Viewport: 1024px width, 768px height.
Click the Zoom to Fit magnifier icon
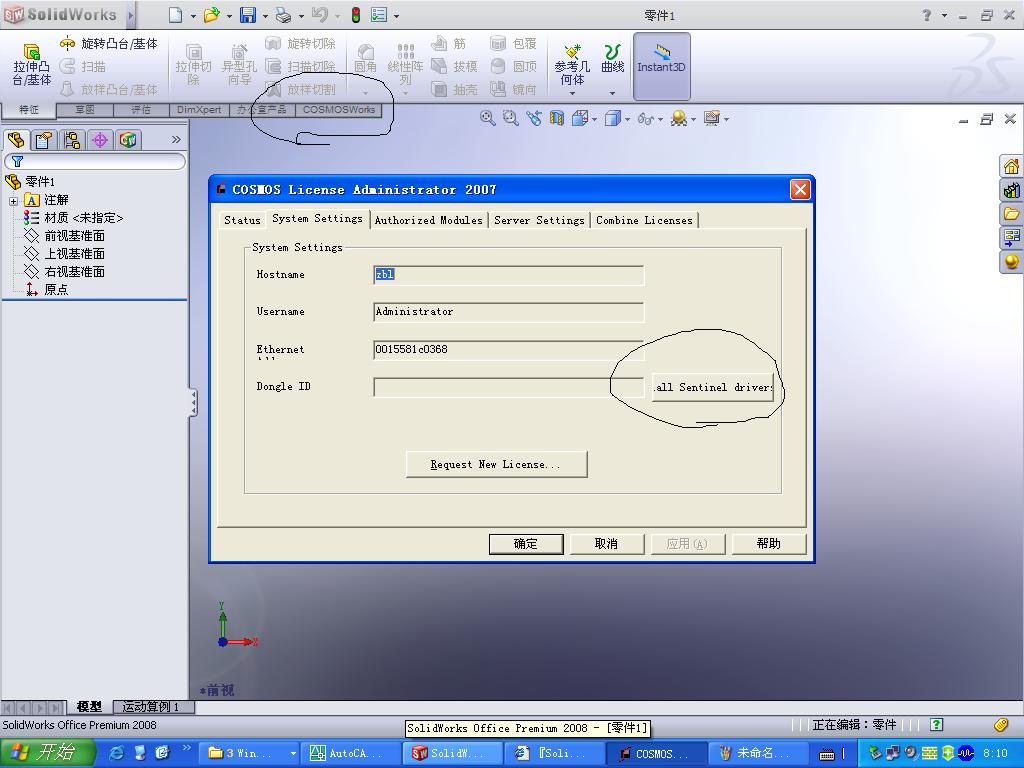(487, 118)
